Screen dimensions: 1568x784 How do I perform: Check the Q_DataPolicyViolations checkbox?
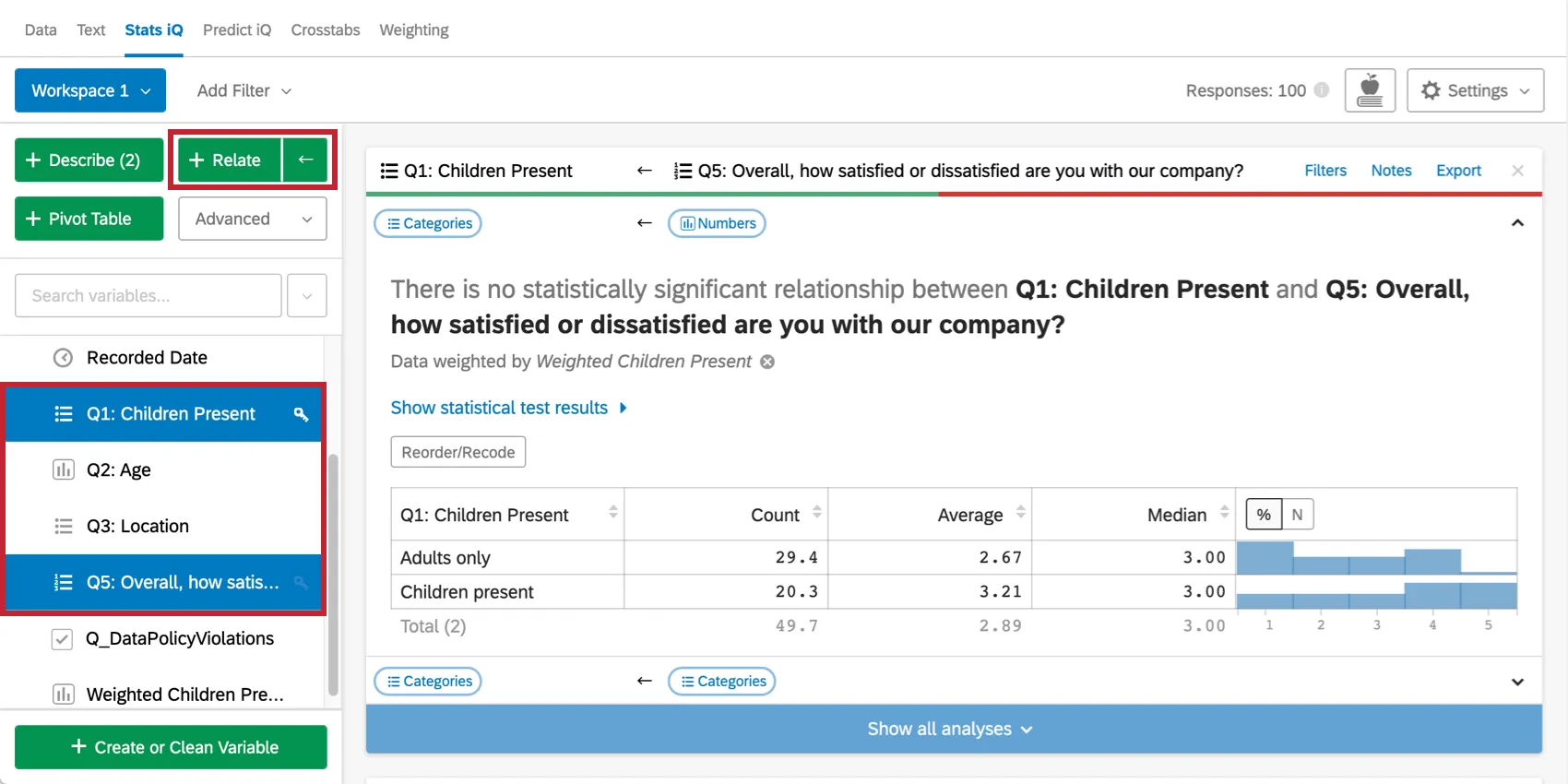(x=62, y=638)
